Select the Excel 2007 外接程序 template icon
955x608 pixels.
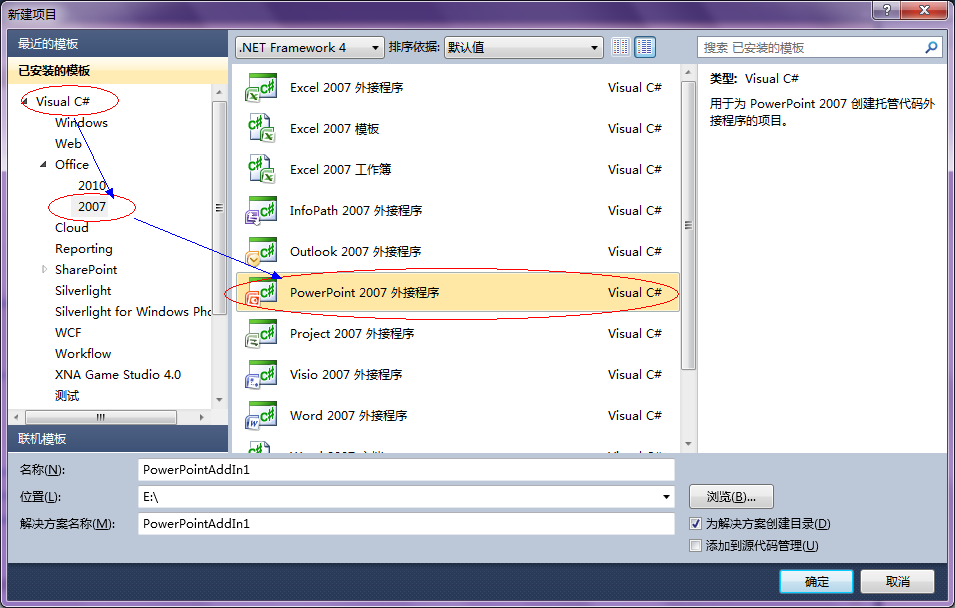point(261,88)
